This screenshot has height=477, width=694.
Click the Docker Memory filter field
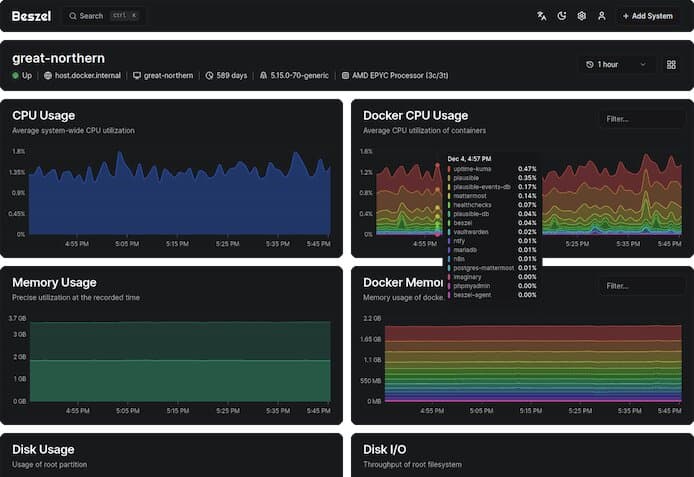coord(642,286)
